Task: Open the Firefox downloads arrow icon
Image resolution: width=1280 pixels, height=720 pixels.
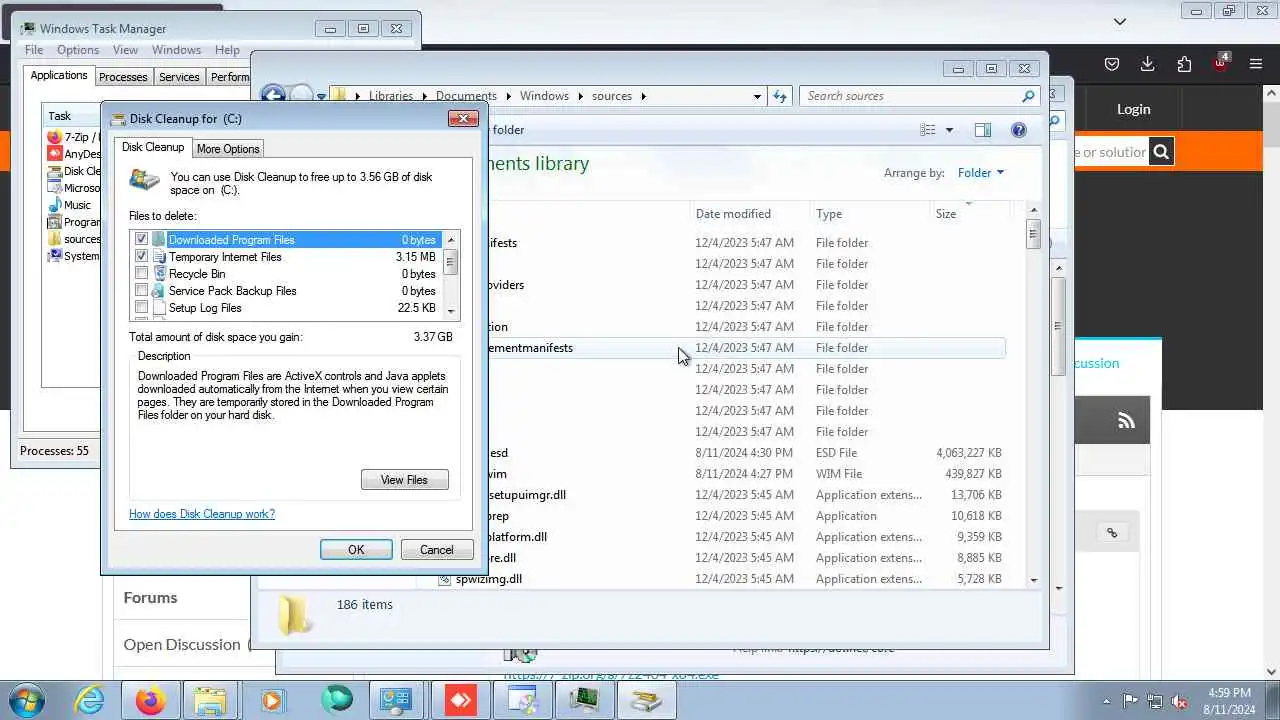Action: tap(1147, 64)
